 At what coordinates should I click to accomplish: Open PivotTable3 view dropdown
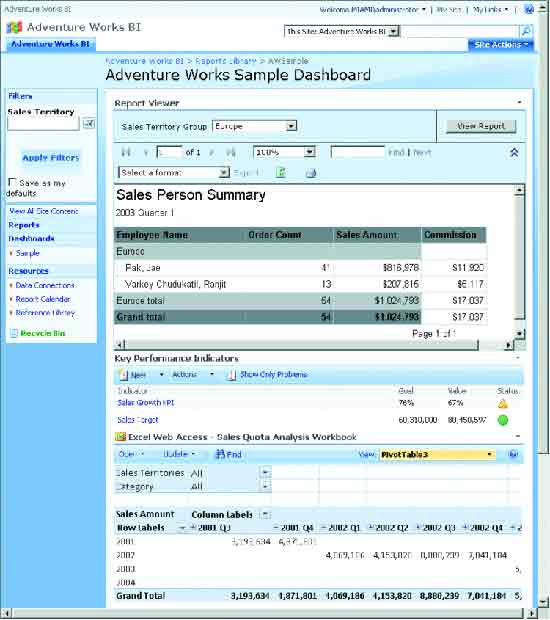[x=490, y=454]
